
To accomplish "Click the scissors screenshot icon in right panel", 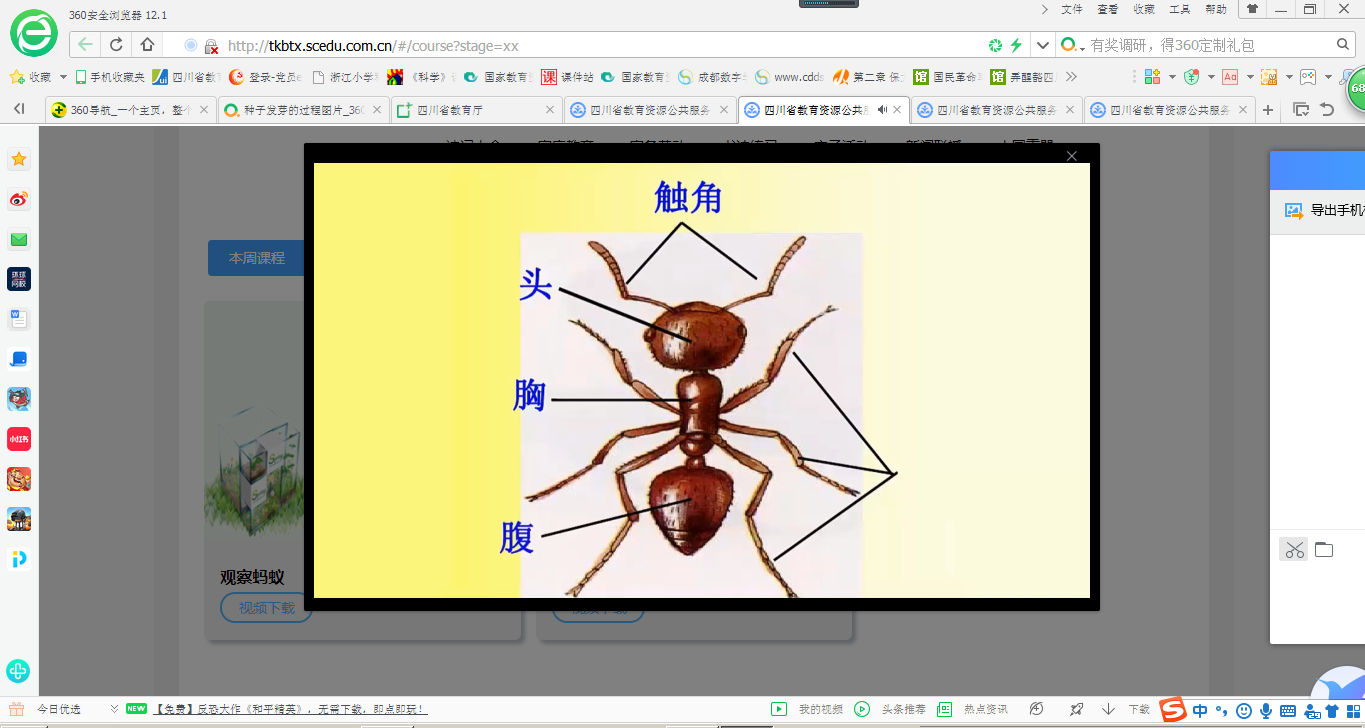I will 1295,549.
